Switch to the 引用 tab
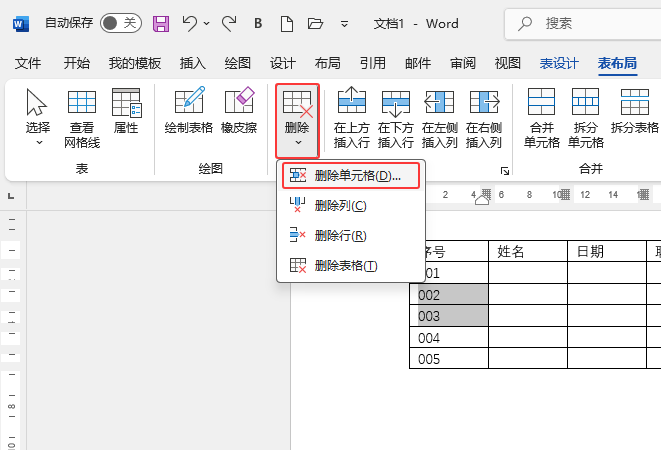 (x=373, y=63)
